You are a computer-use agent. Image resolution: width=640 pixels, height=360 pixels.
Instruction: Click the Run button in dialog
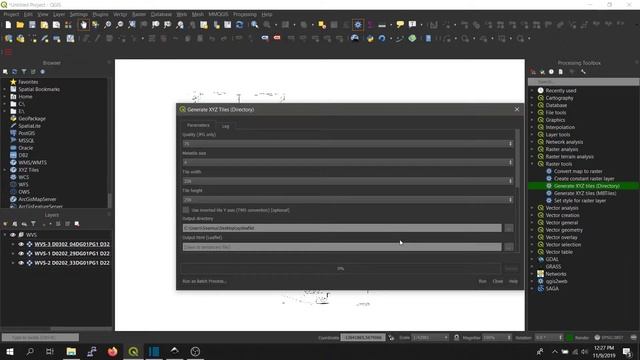482,281
